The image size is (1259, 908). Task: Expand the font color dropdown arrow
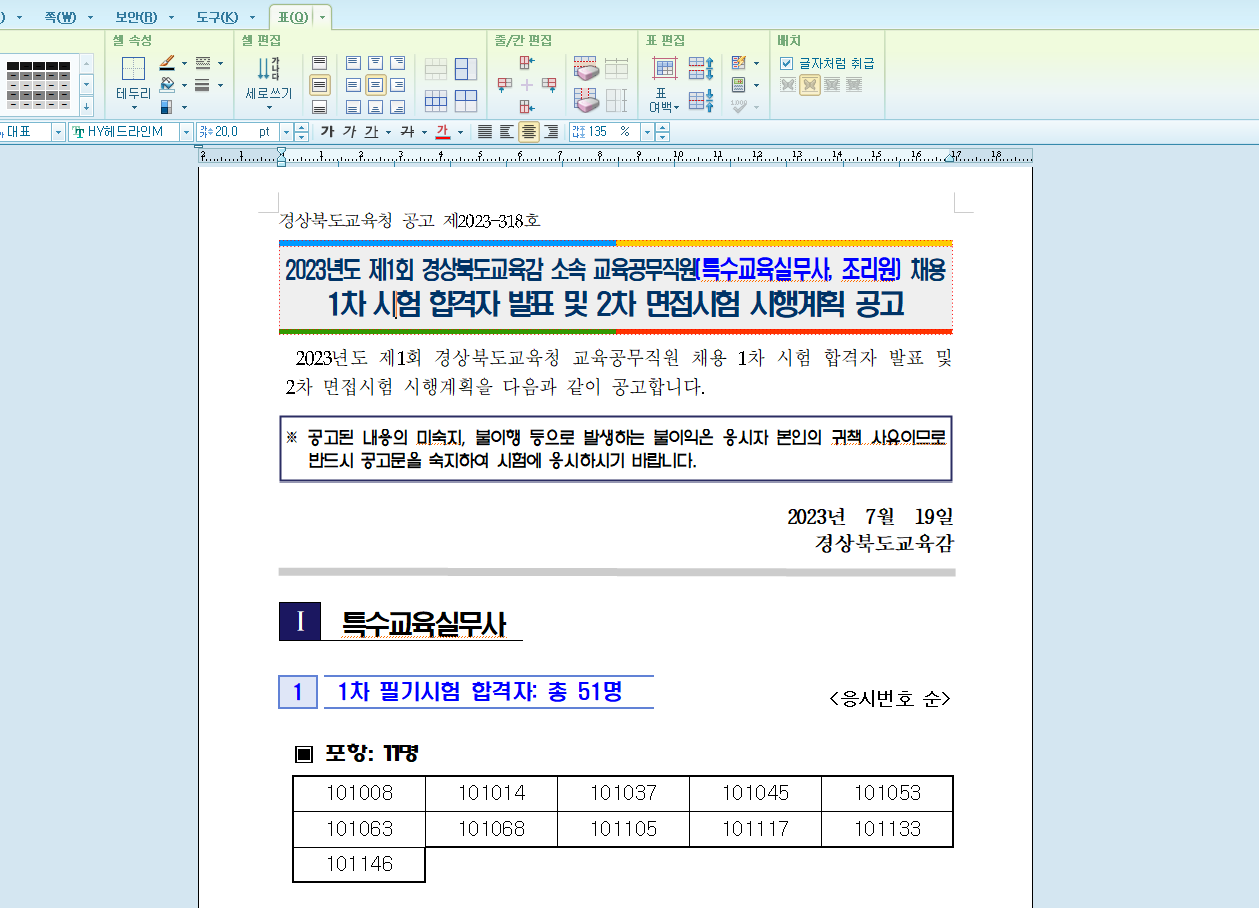[459, 133]
